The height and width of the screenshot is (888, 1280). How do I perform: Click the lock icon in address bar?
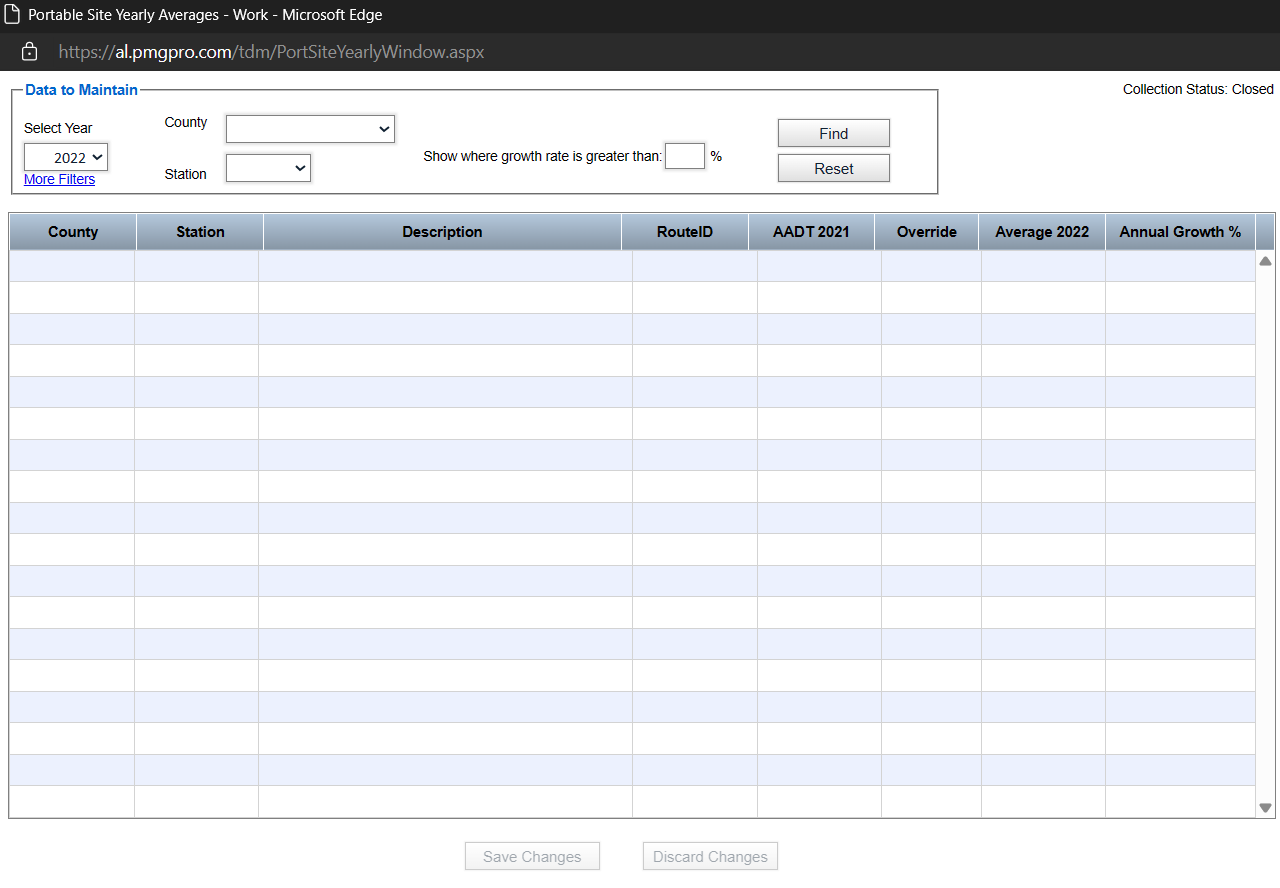coord(29,52)
